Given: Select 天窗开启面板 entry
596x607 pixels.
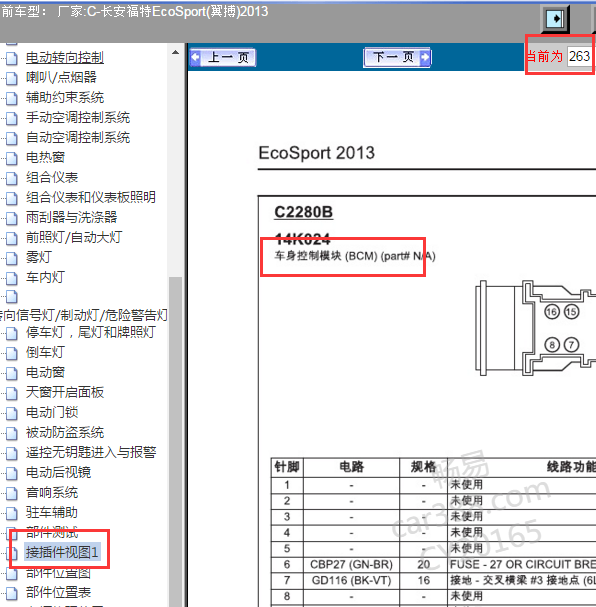Looking at the screenshot, I should pyautogui.click(x=65, y=392).
